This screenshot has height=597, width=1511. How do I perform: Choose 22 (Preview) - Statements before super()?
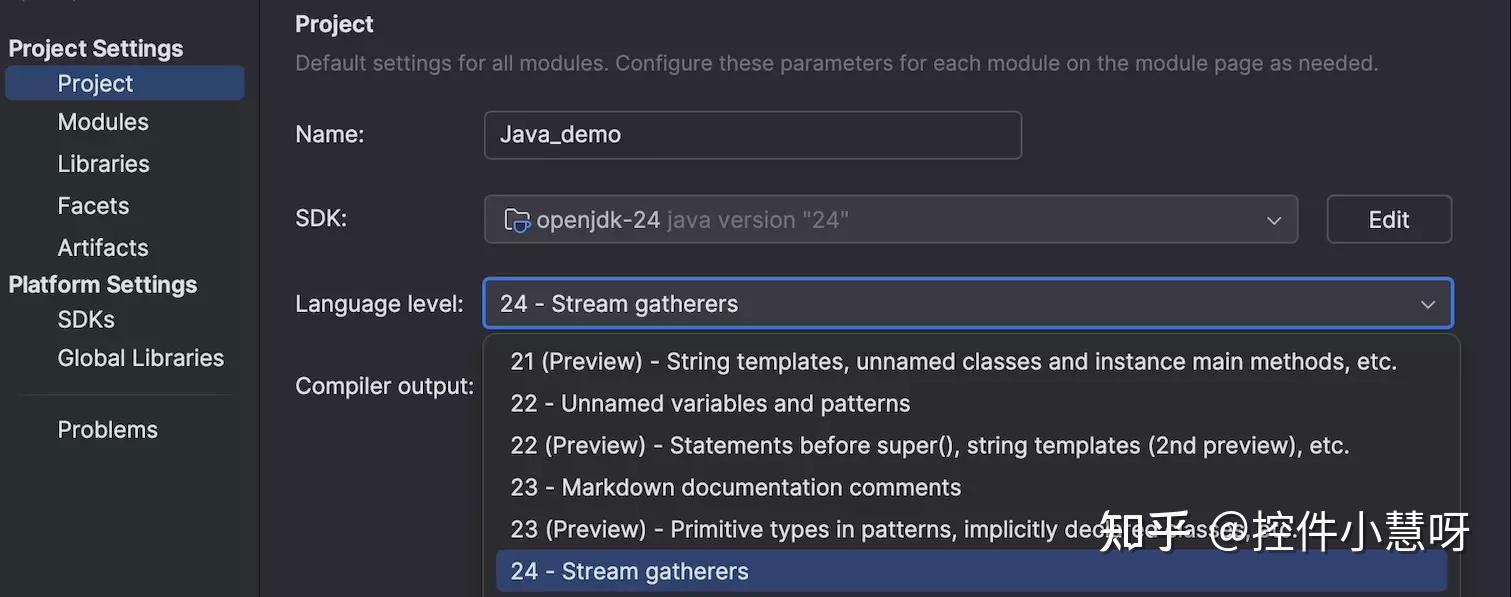929,445
